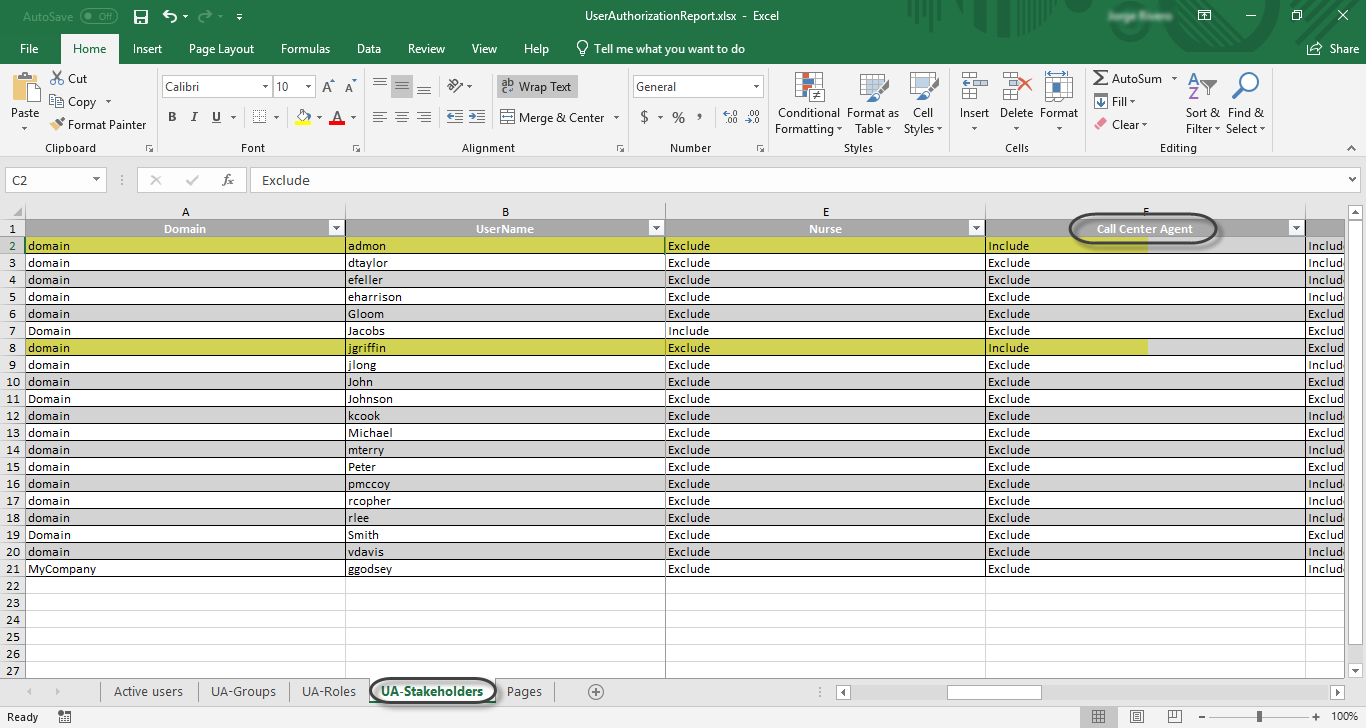Image resolution: width=1366 pixels, height=728 pixels.
Task: Apply Percent Style format
Action: coord(678,118)
